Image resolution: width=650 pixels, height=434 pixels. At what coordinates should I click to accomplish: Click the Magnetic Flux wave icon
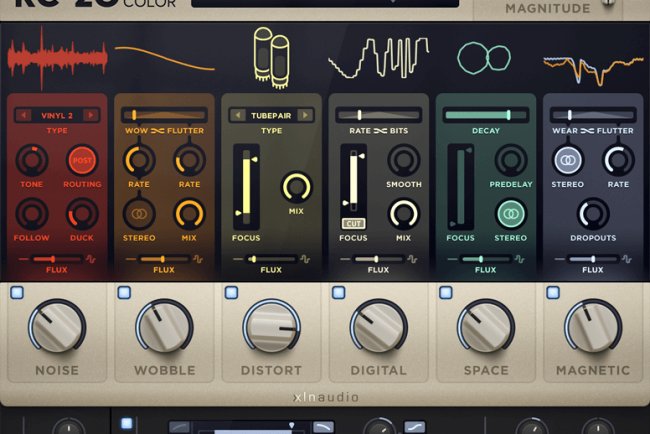627,259
